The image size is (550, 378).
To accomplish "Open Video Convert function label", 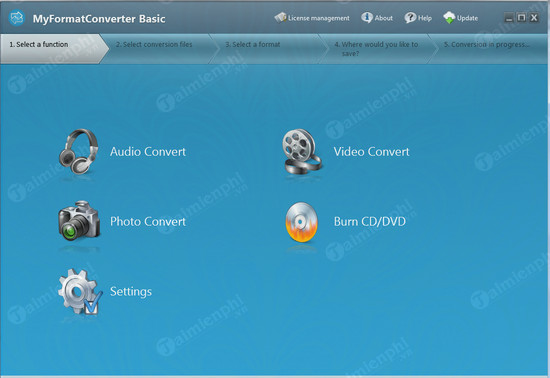I will (x=371, y=152).
